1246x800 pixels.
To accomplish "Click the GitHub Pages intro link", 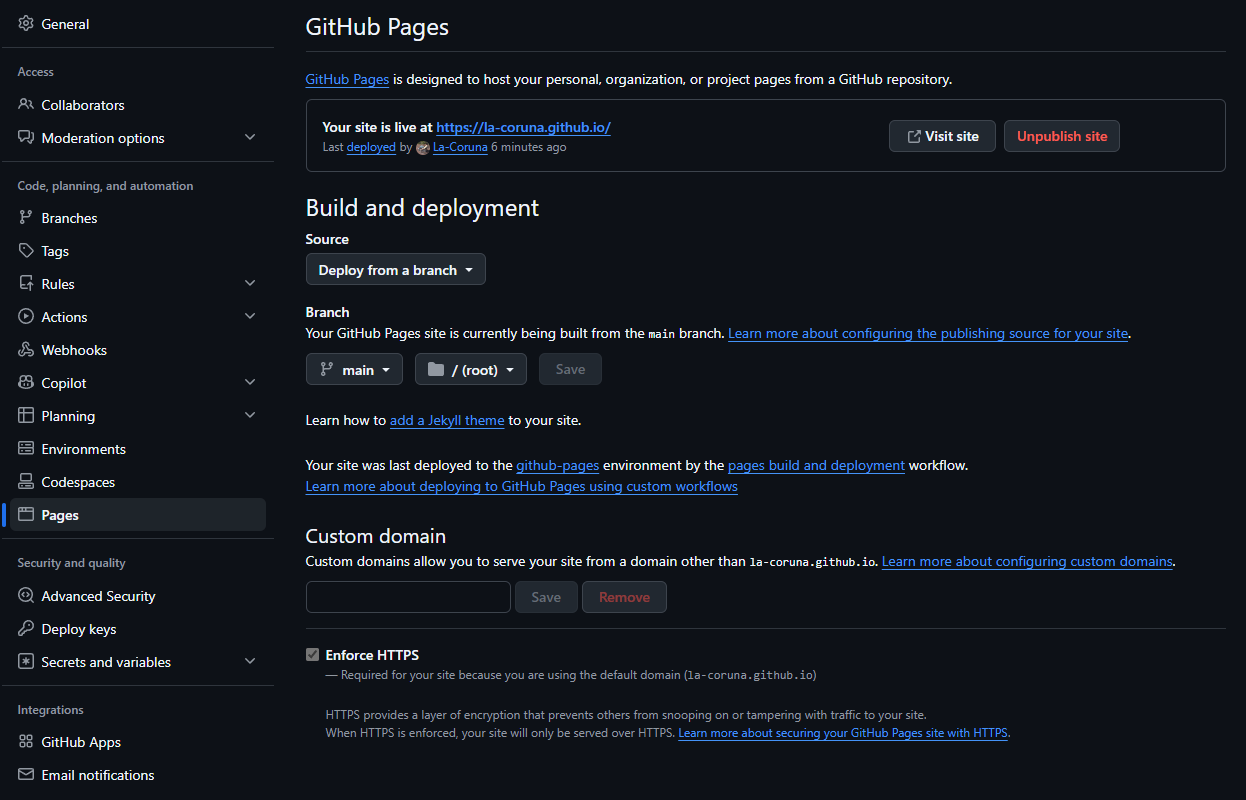I will 347,79.
